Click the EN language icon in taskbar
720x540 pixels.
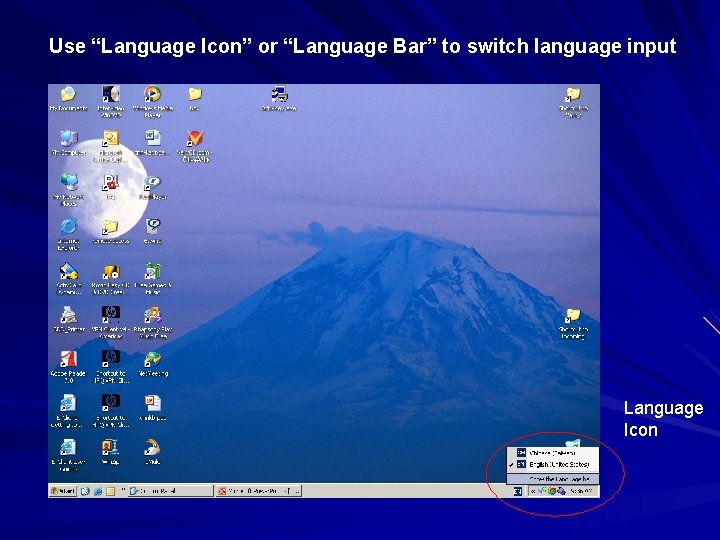point(518,491)
